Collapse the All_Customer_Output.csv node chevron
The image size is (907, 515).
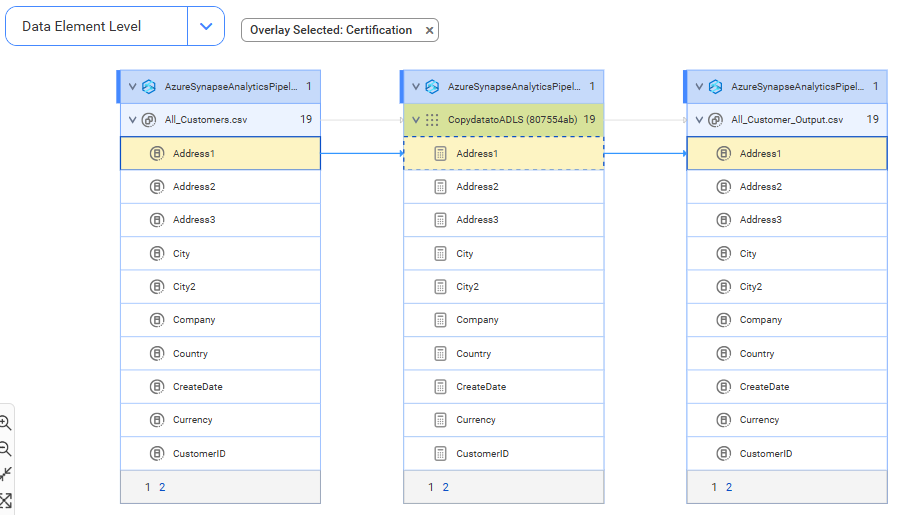pos(699,120)
